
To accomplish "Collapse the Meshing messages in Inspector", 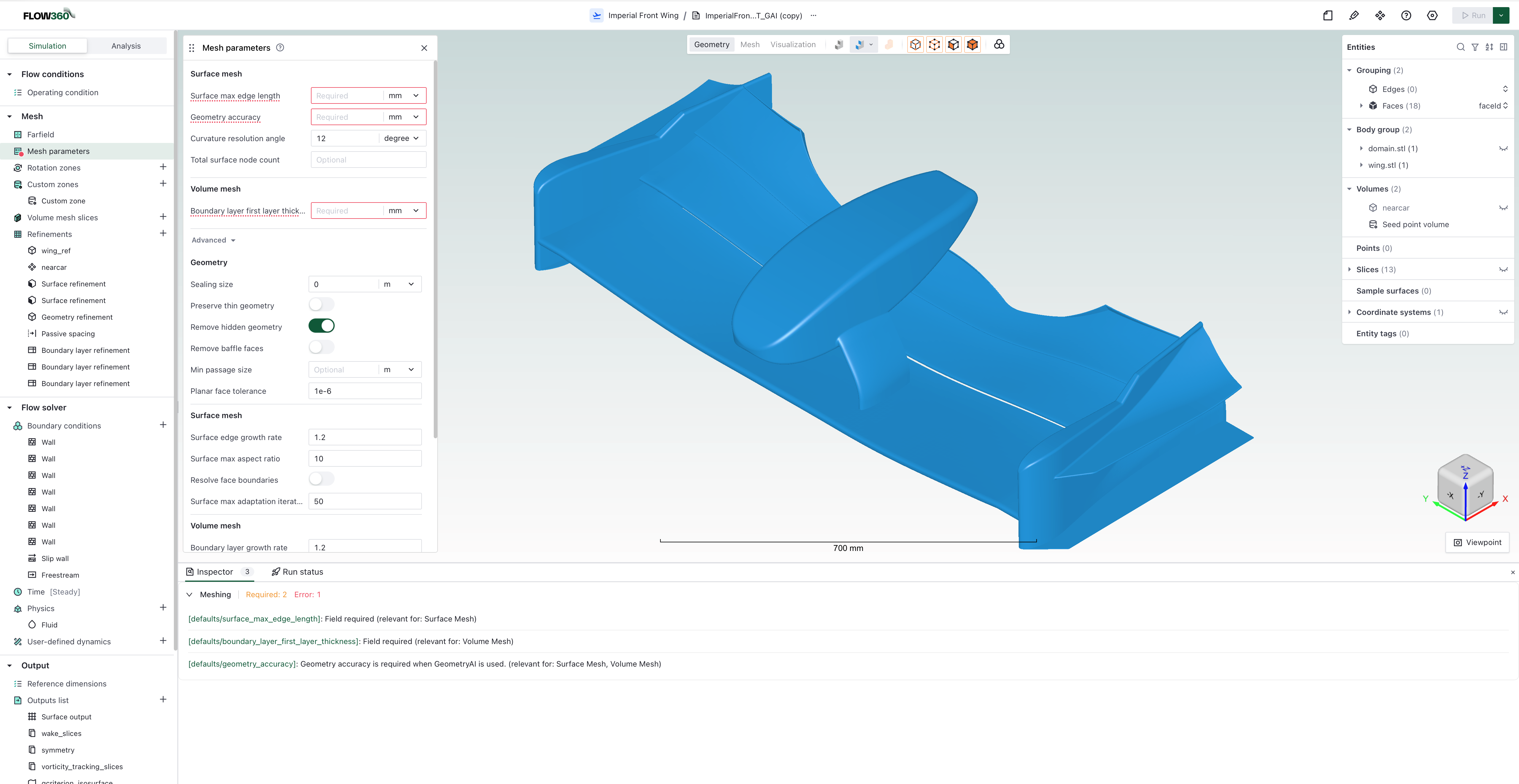I will (x=189, y=594).
